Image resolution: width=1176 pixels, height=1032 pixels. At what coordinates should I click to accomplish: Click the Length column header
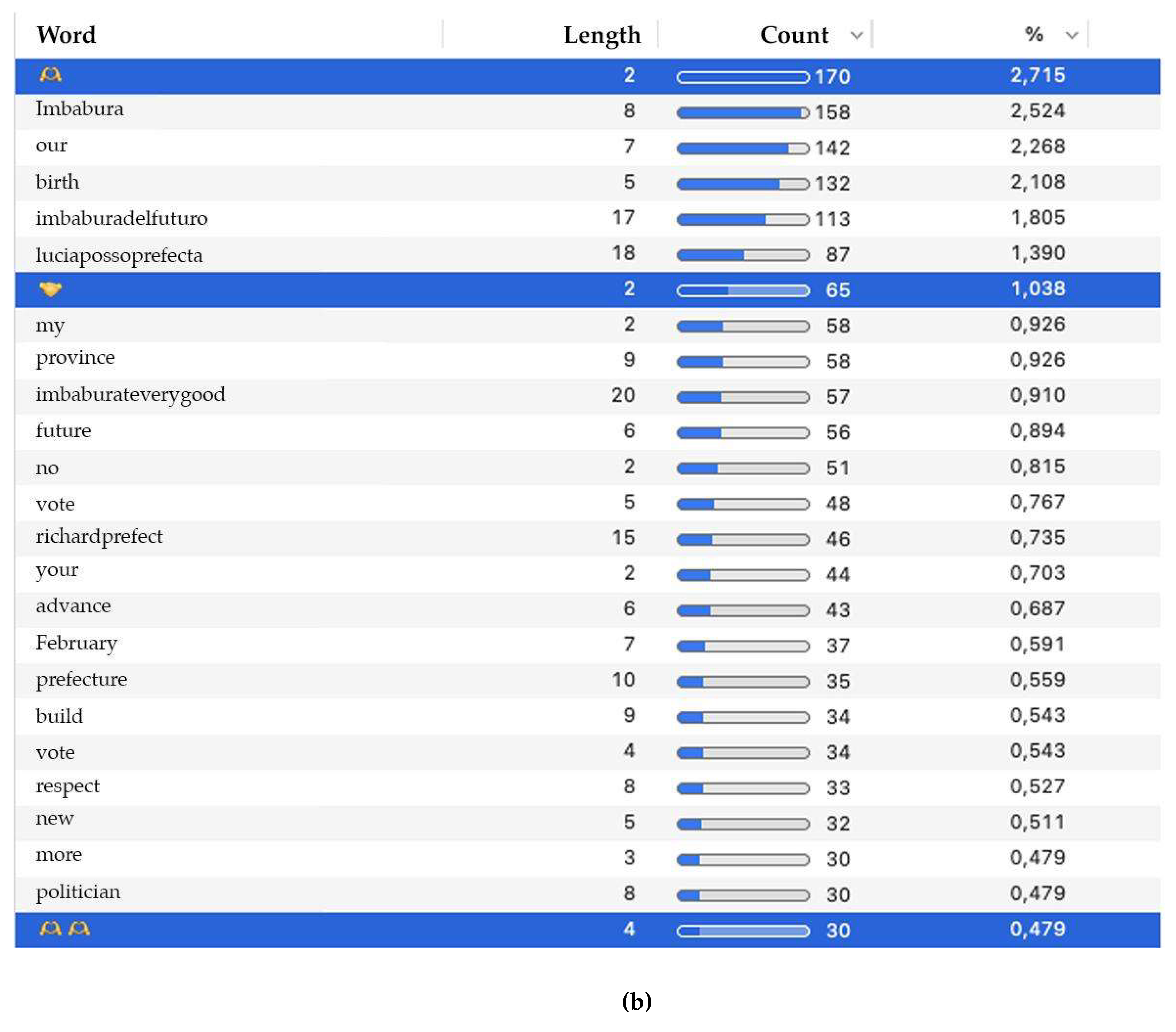(x=602, y=35)
